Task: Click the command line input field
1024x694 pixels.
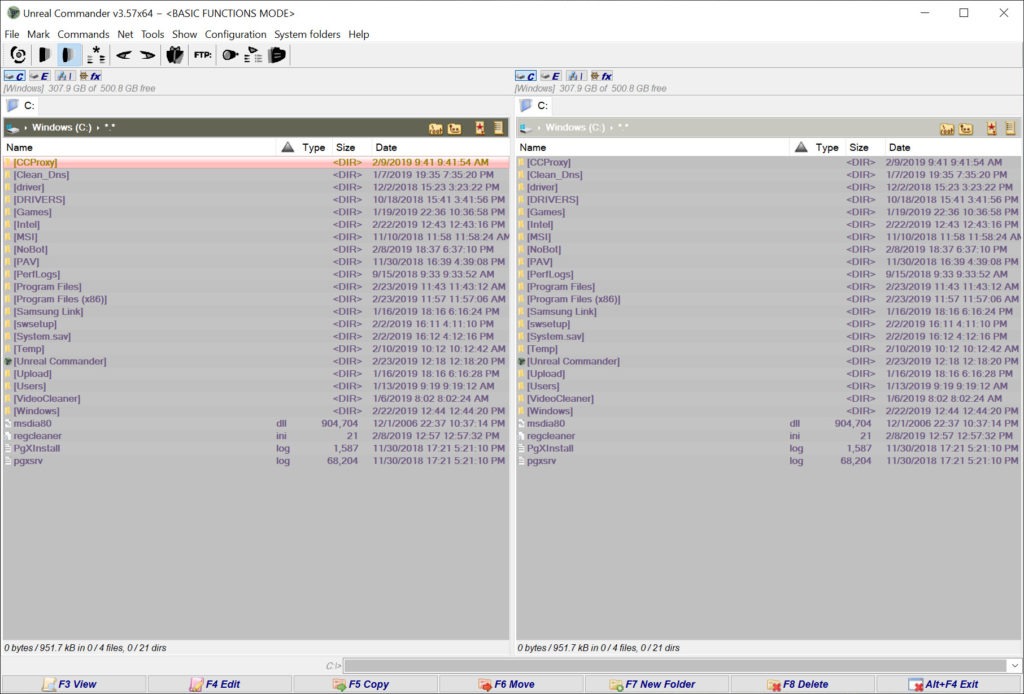Action: coord(675,665)
